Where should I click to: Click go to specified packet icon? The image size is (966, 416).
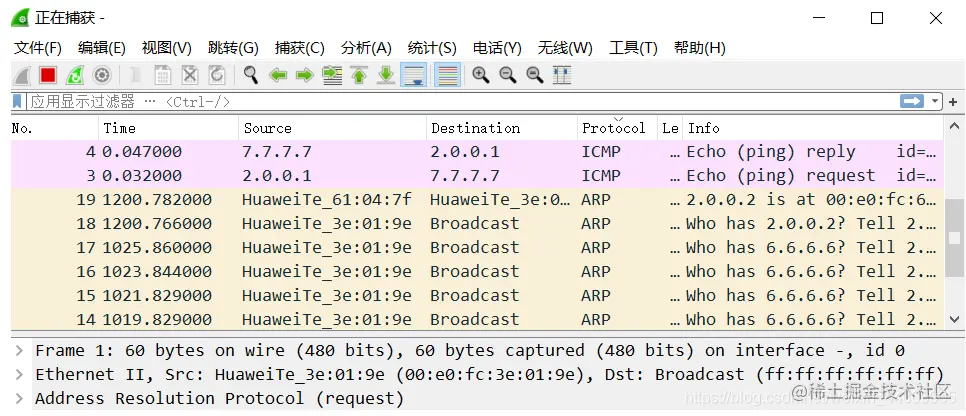[x=332, y=75]
